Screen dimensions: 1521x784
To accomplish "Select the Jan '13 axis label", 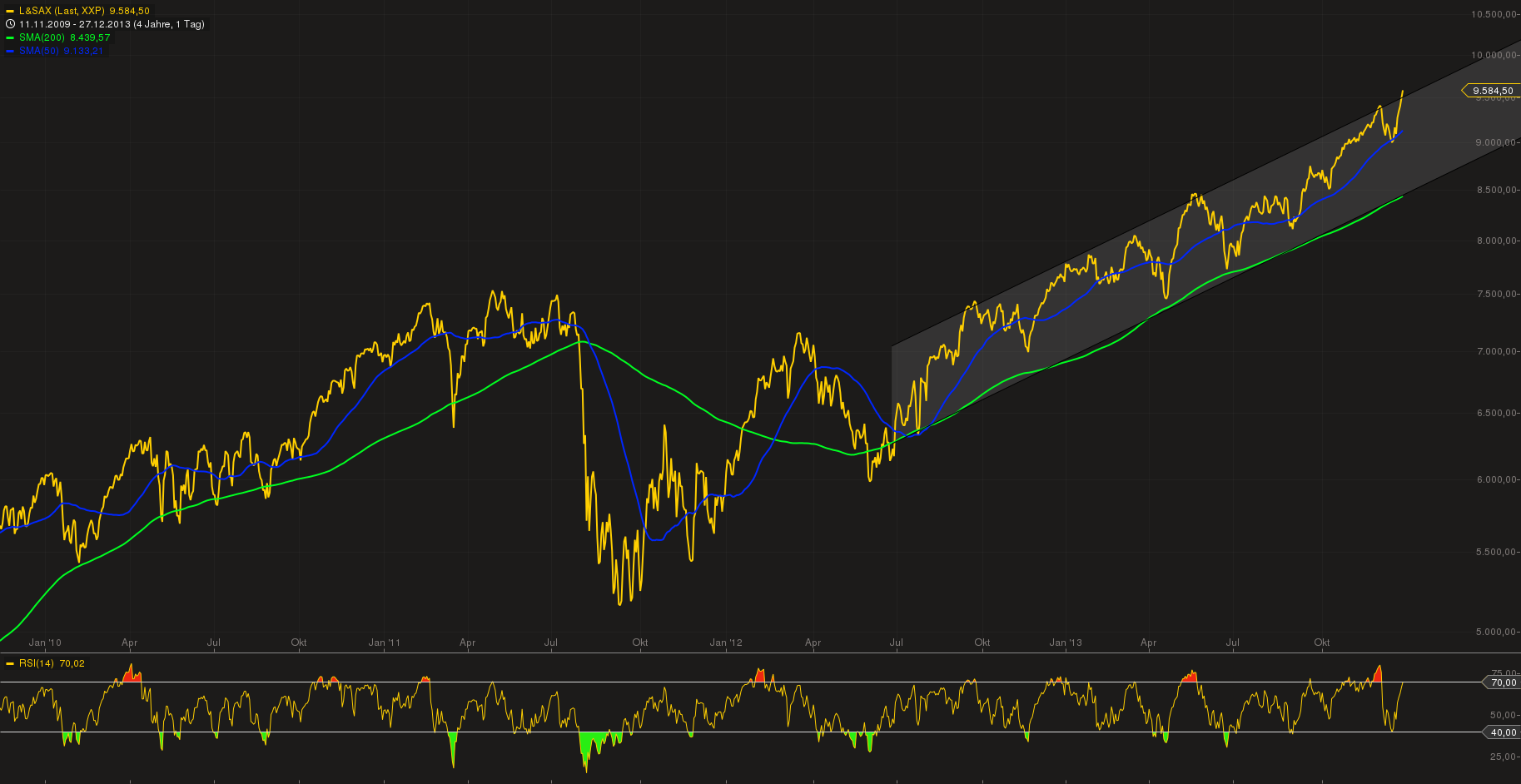I will point(1066,643).
